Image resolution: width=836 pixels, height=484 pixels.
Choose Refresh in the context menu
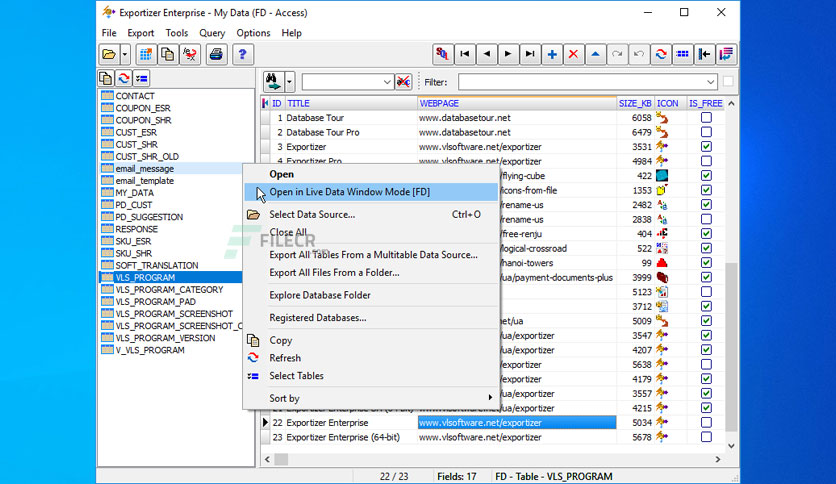coord(371,358)
